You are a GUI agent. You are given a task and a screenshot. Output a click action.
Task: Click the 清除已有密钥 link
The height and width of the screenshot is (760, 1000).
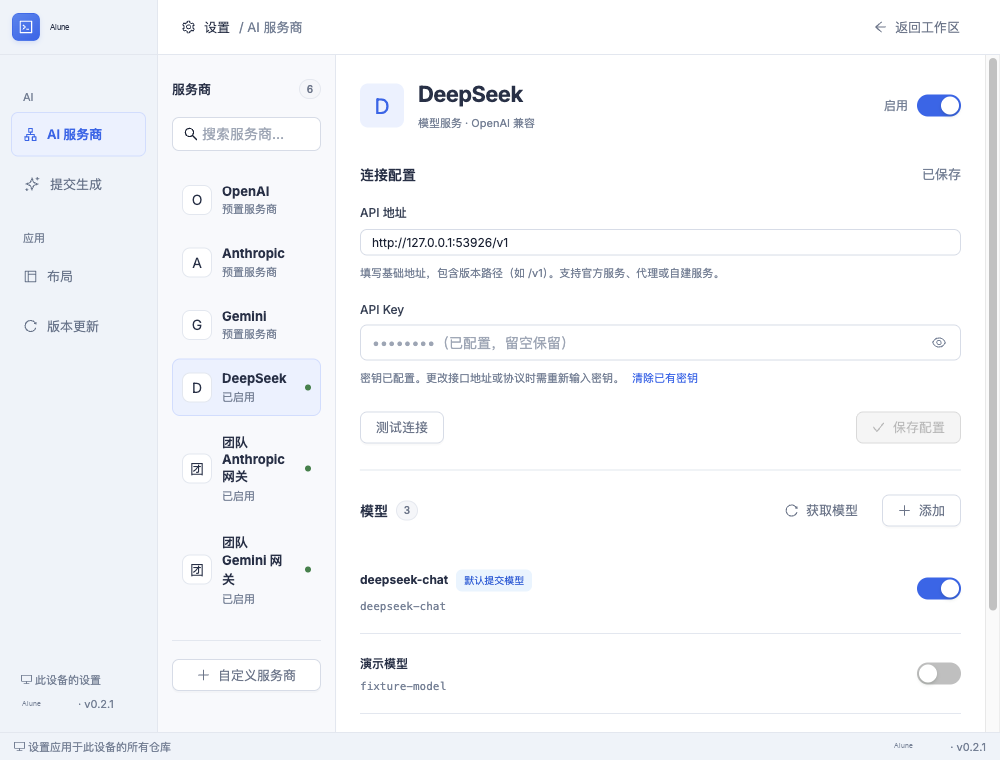point(665,378)
